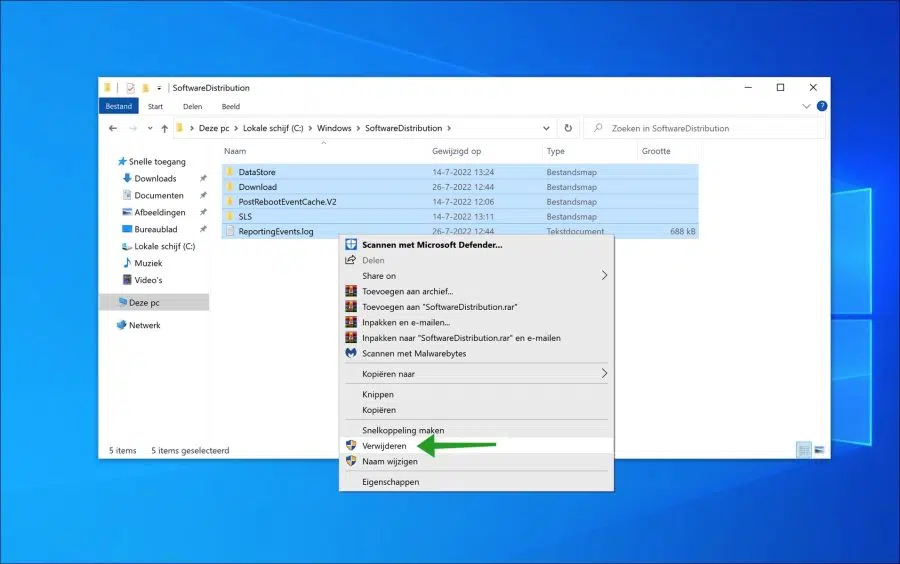Viewport: 900px width, 564px height.
Task: Choose Kopiëren from context menu
Action: coord(476,410)
